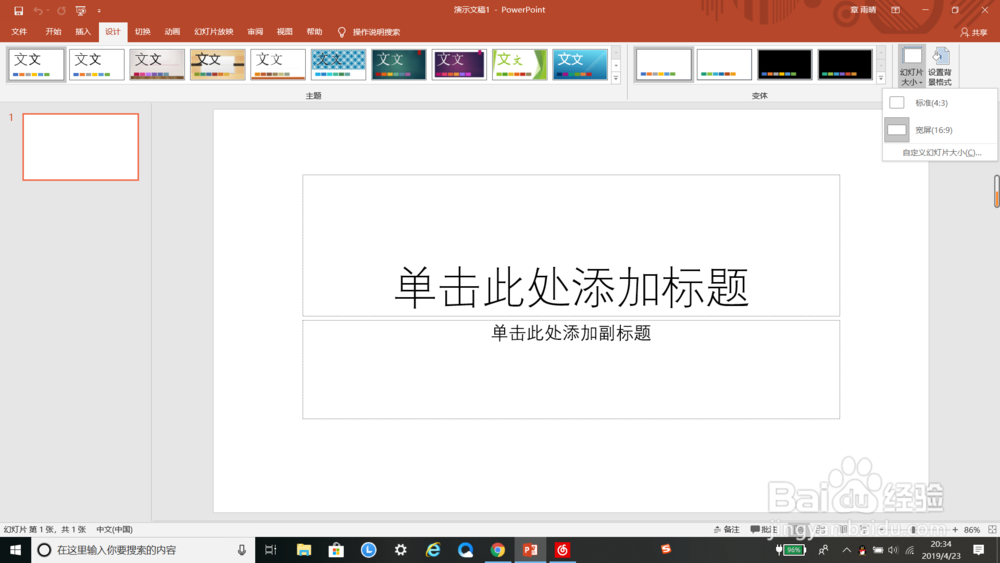Click zoom in plus button

coord(955,530)
